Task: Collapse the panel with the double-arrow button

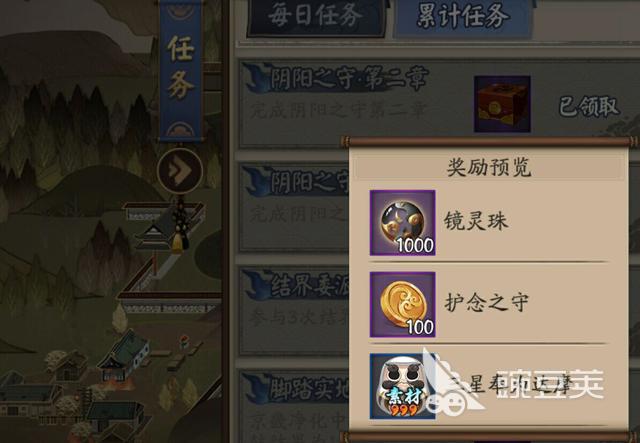Action: pyautogui.click(x=180, y=170)
